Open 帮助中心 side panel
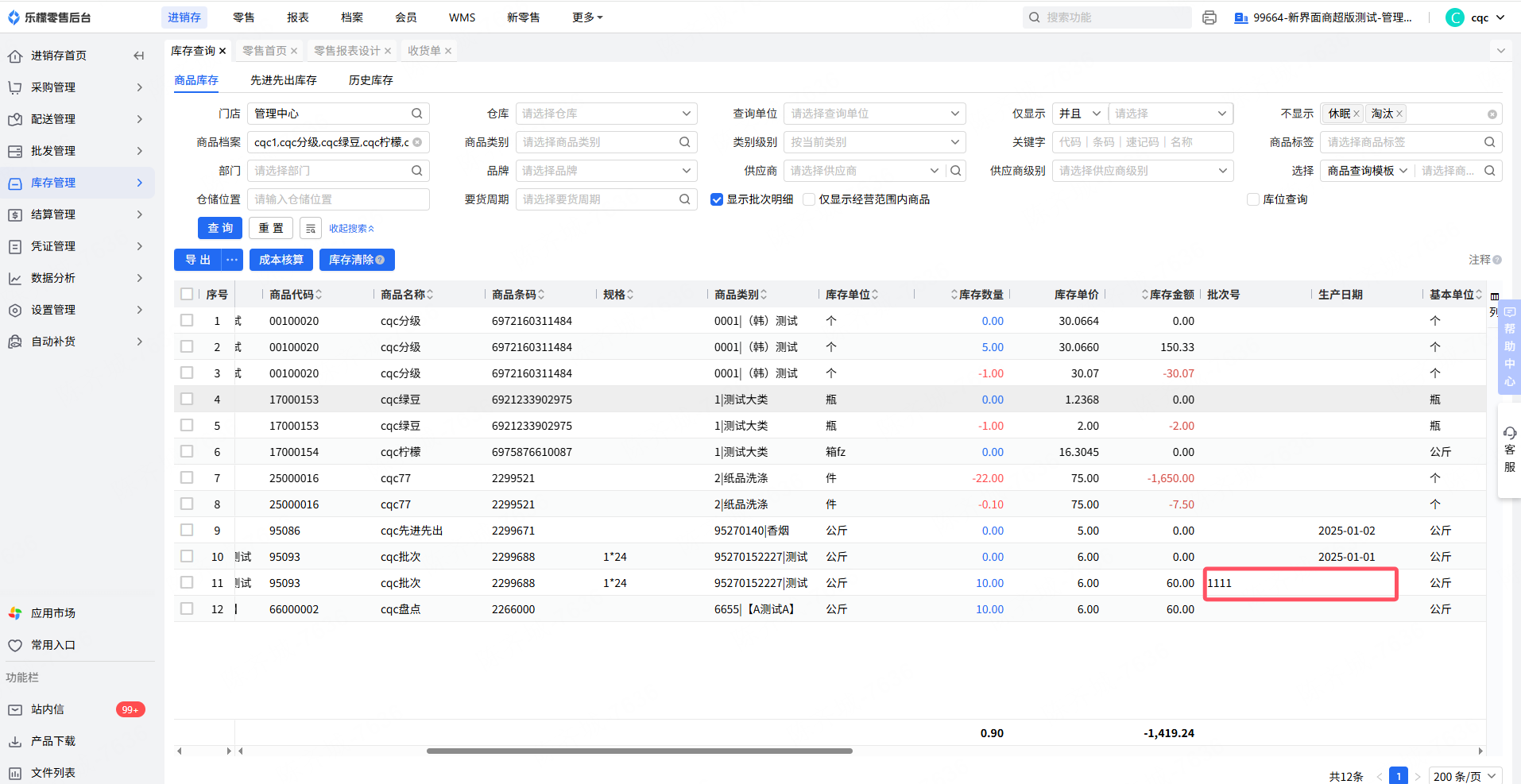Image resolution: width=1521 pixels, height=784 pixels. (1510, 347)
